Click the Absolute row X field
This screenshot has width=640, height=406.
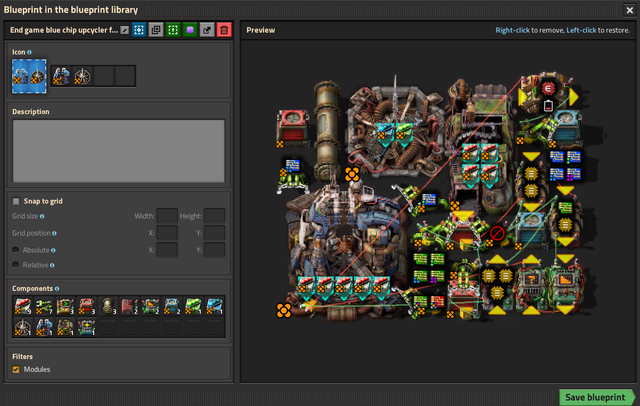point(167,250)
